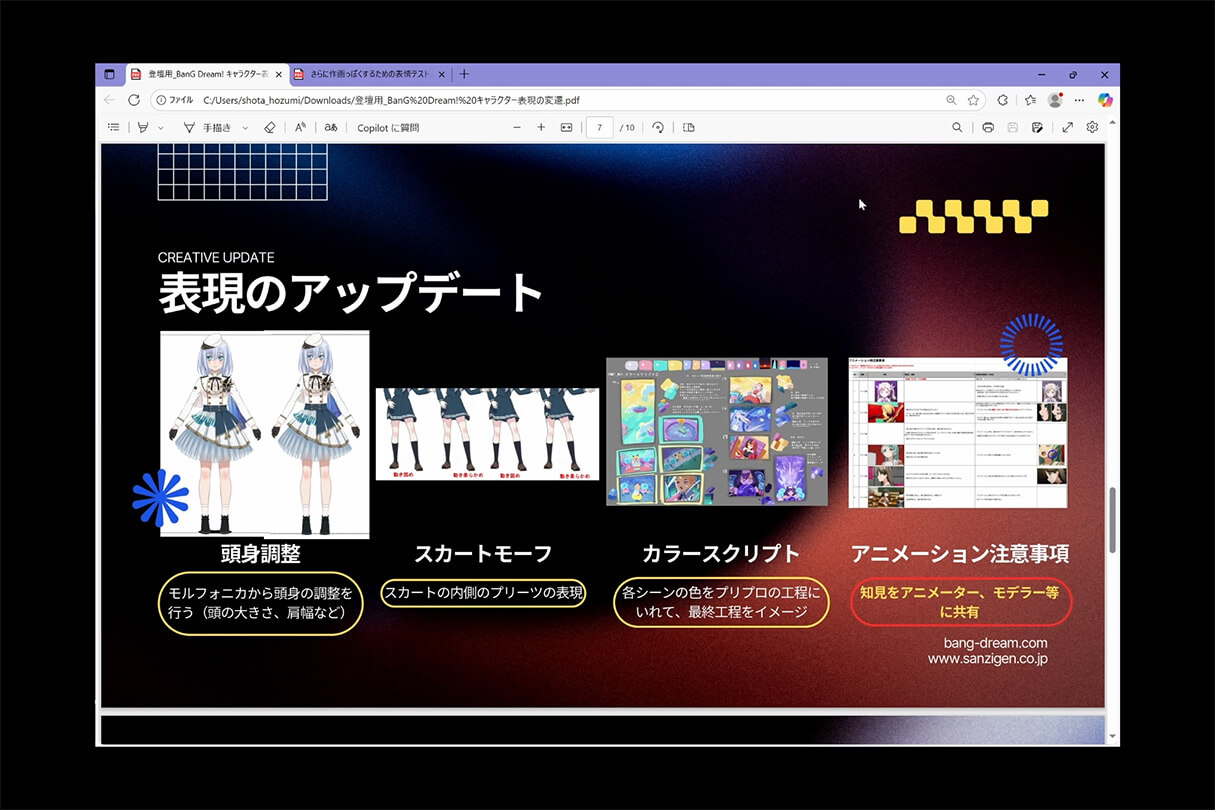Image resolution: width=1215 pixels, height=810 pixels.
Task: Rotate the PDF page
Action: (658, 127)
